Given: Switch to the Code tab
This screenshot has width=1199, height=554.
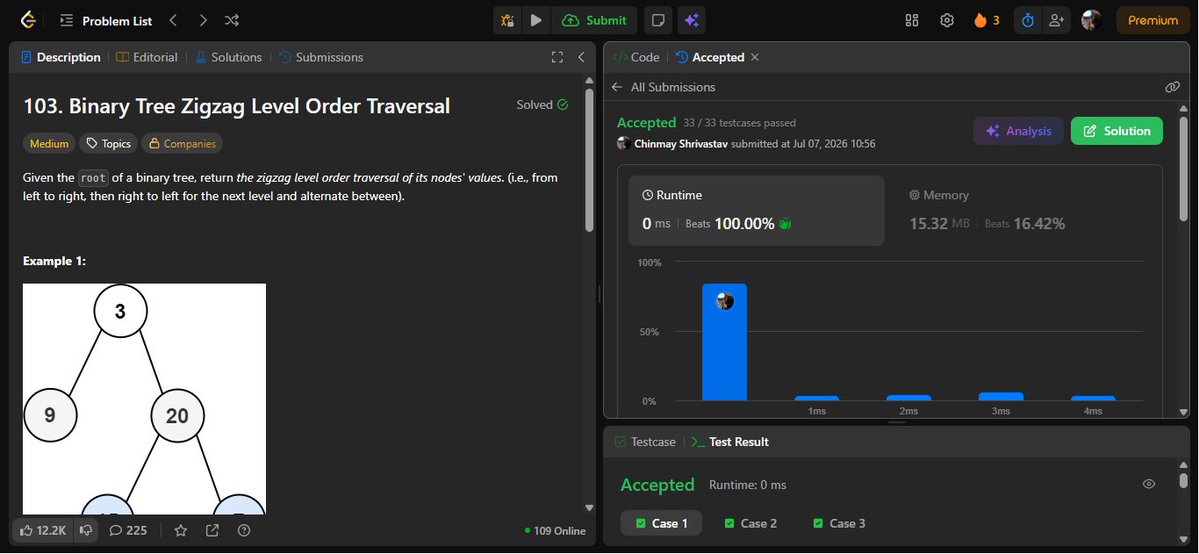Looking at the screenshot, I should tap(636, 57).
